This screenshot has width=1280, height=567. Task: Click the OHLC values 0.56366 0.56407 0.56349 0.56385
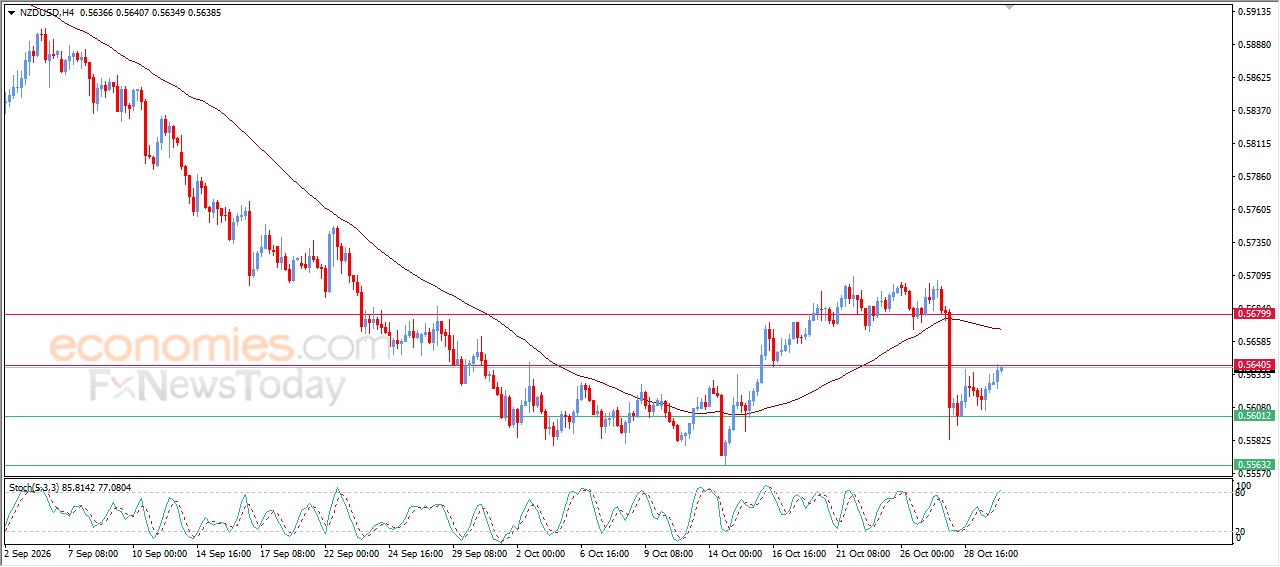(149, 13)
